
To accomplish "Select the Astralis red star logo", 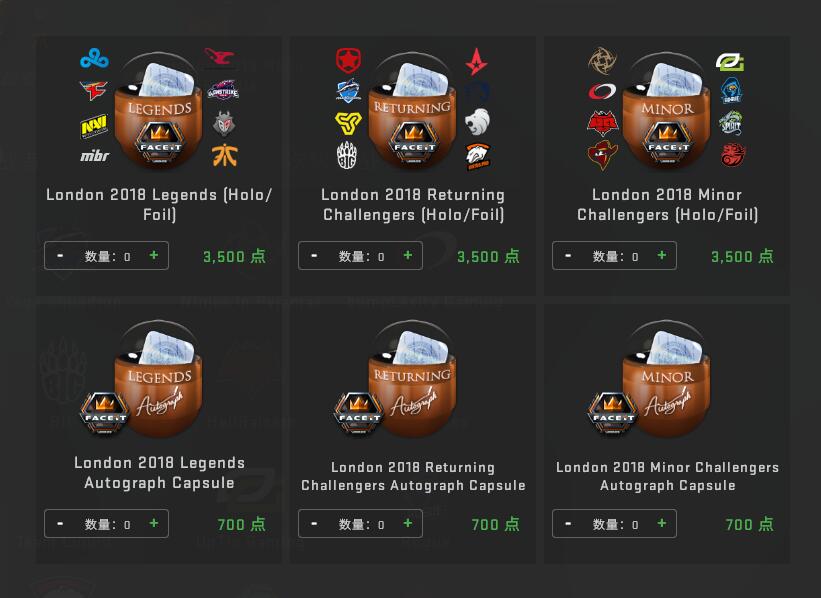I will coord(476,61).
